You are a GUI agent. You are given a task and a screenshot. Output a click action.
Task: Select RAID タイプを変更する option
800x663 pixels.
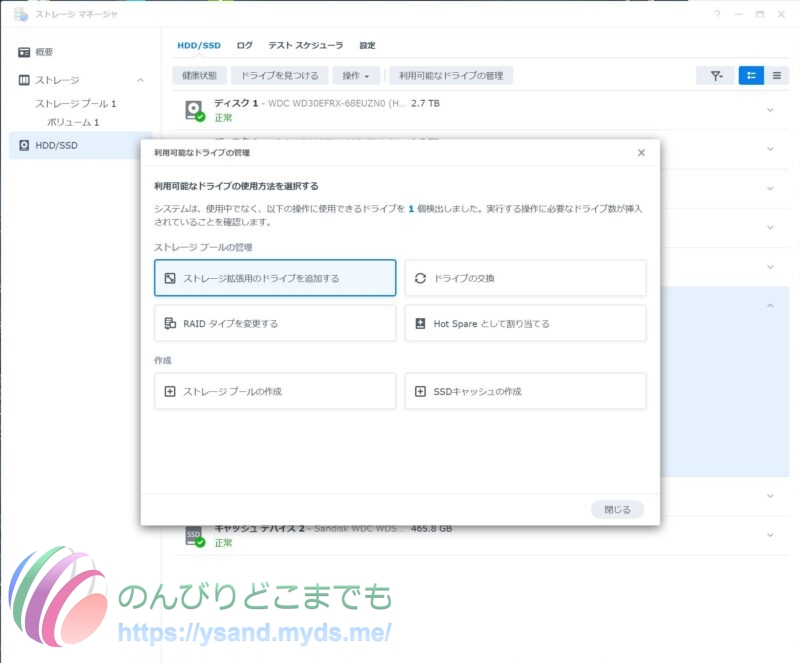click(275, 324)
